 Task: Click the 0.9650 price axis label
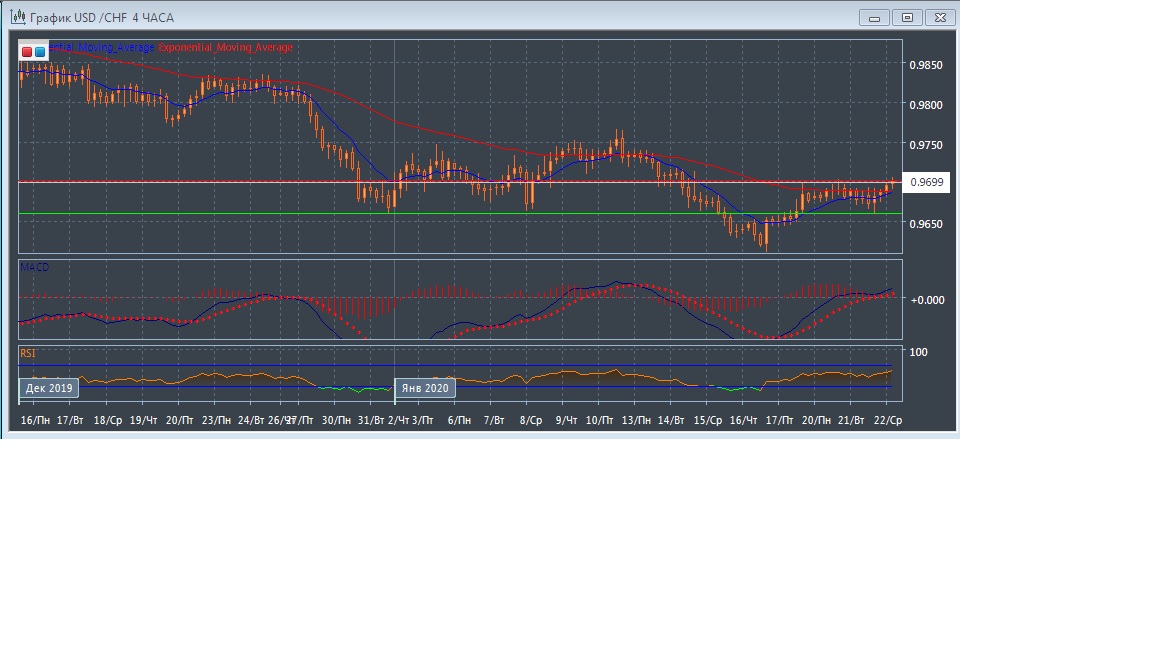(x=925, y=224)
